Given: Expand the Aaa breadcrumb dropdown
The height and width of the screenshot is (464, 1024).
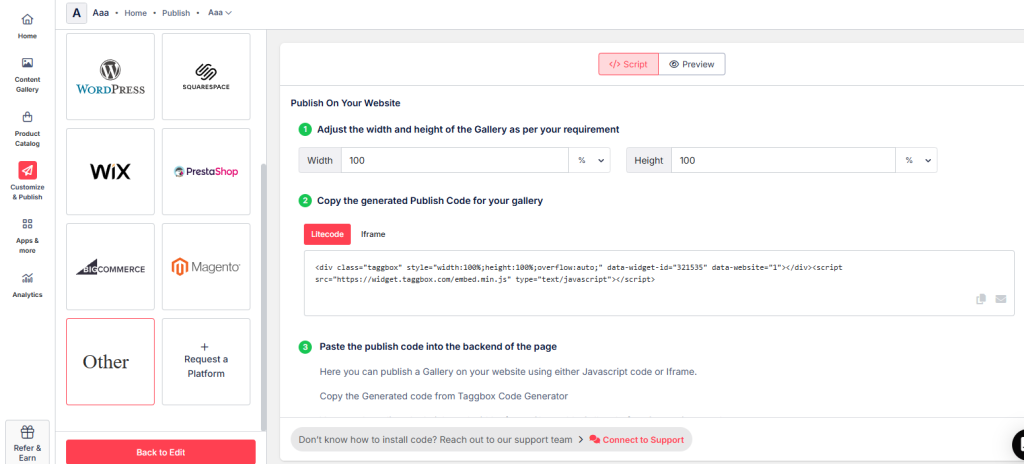Looking at the screenshot, I should pos(220,12).
